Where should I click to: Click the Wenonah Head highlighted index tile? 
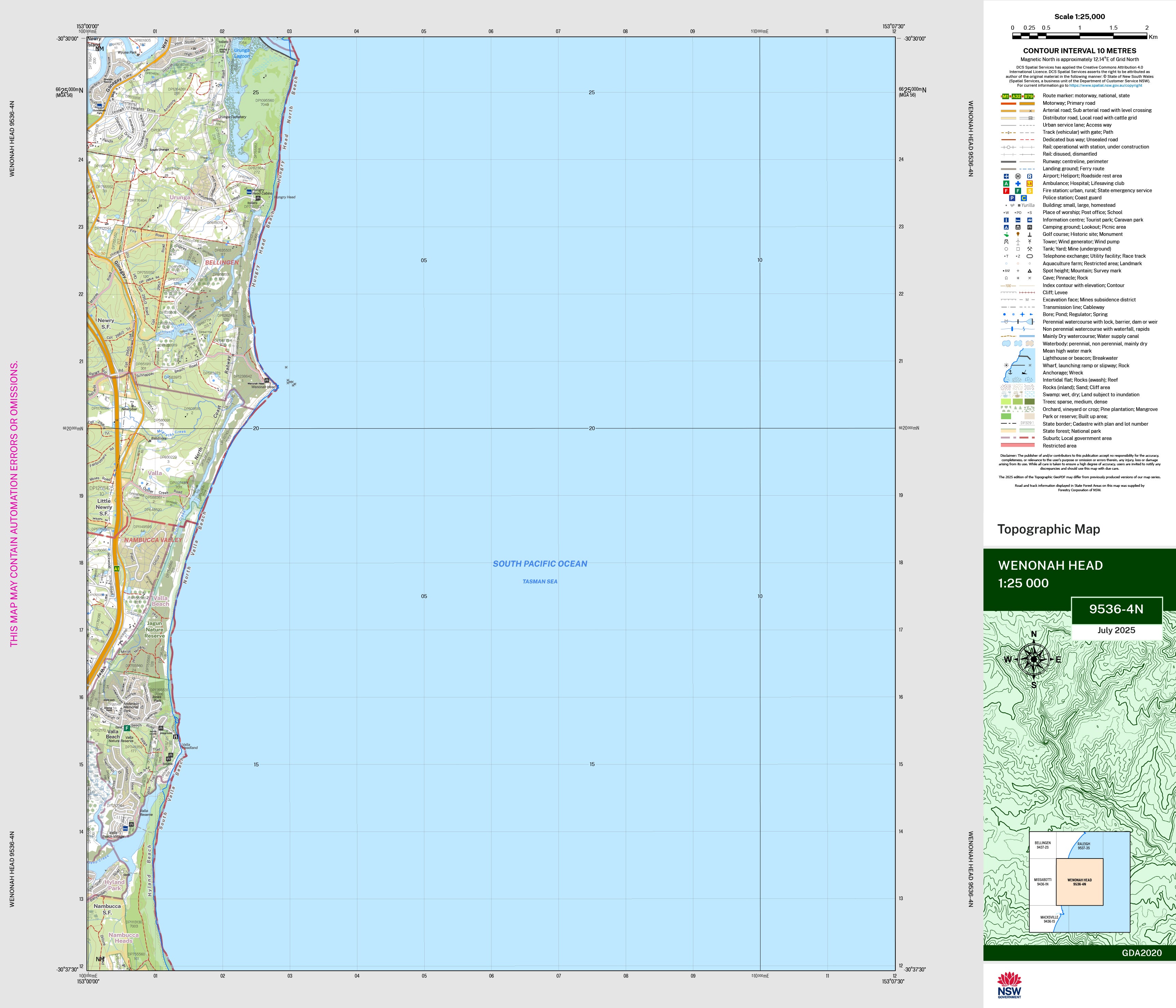[x=1079, y=882]
